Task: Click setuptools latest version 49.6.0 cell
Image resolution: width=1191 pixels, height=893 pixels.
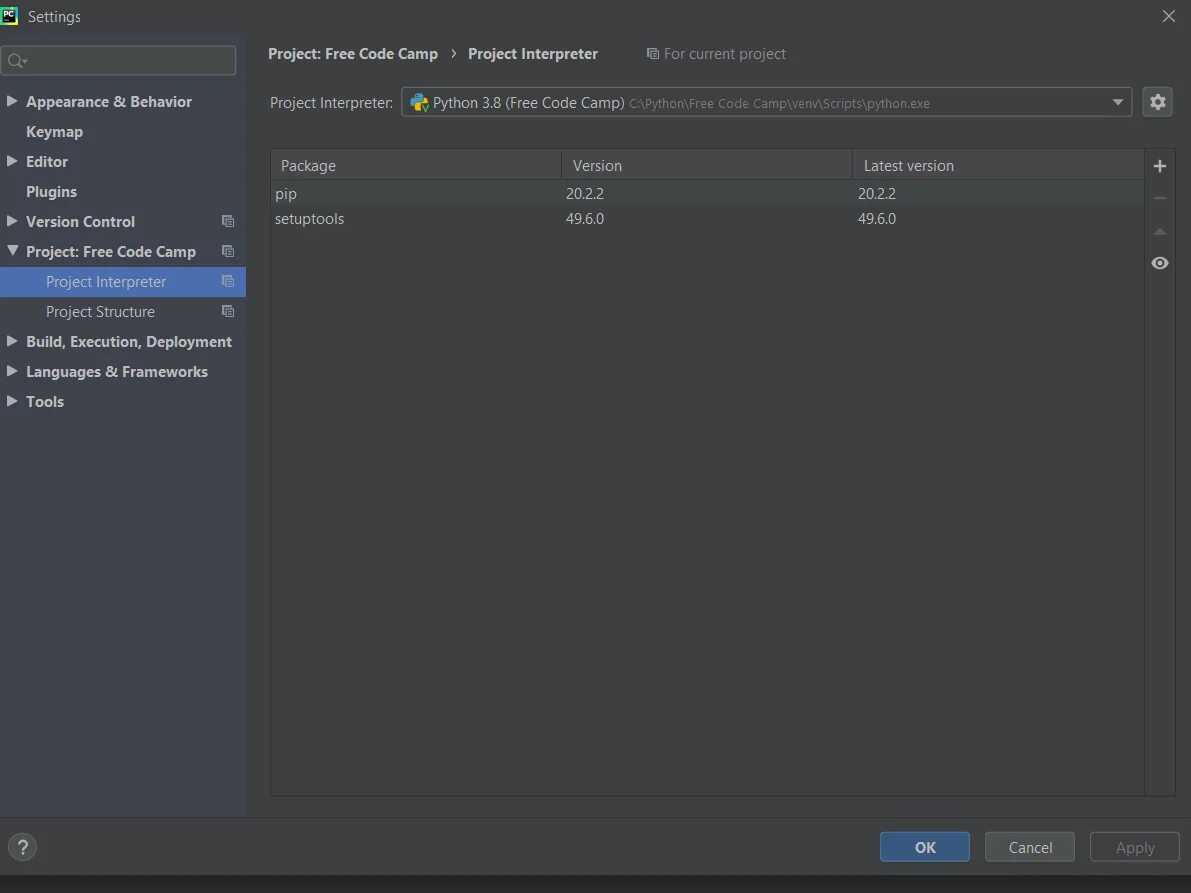Action: (877, 219)
